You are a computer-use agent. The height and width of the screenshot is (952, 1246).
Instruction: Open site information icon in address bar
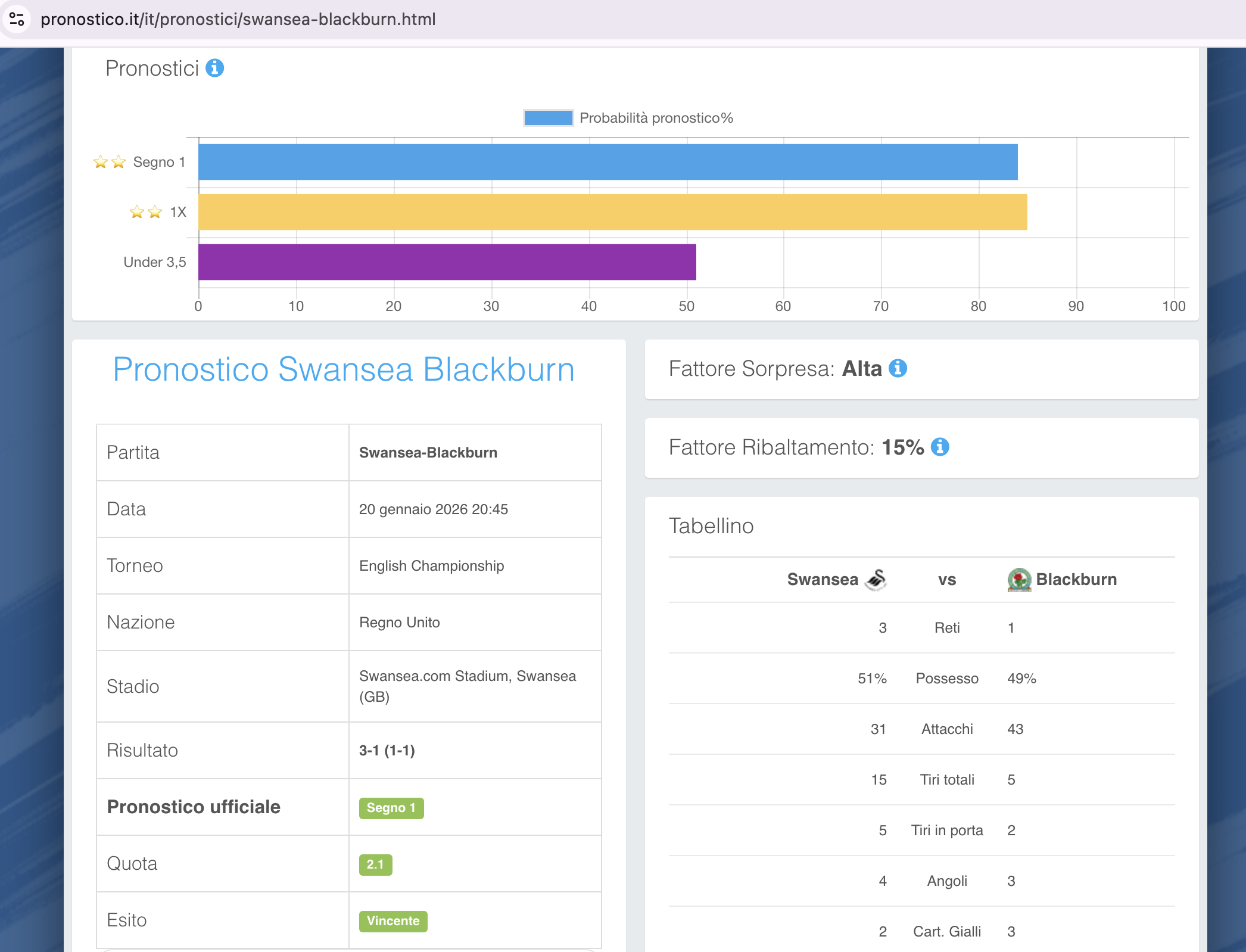pos(17,19)
